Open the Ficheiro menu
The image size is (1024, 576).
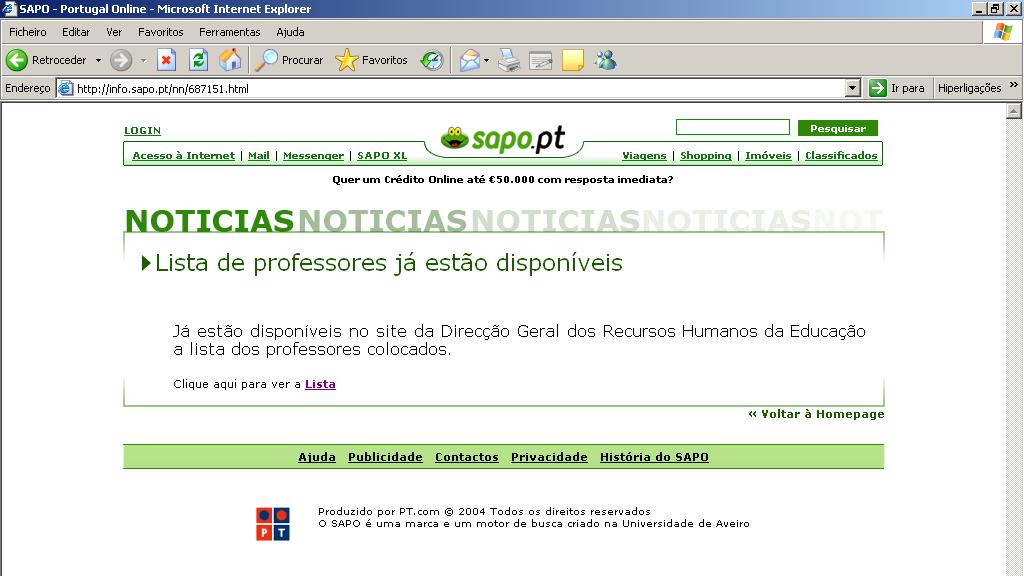(27, 32)
